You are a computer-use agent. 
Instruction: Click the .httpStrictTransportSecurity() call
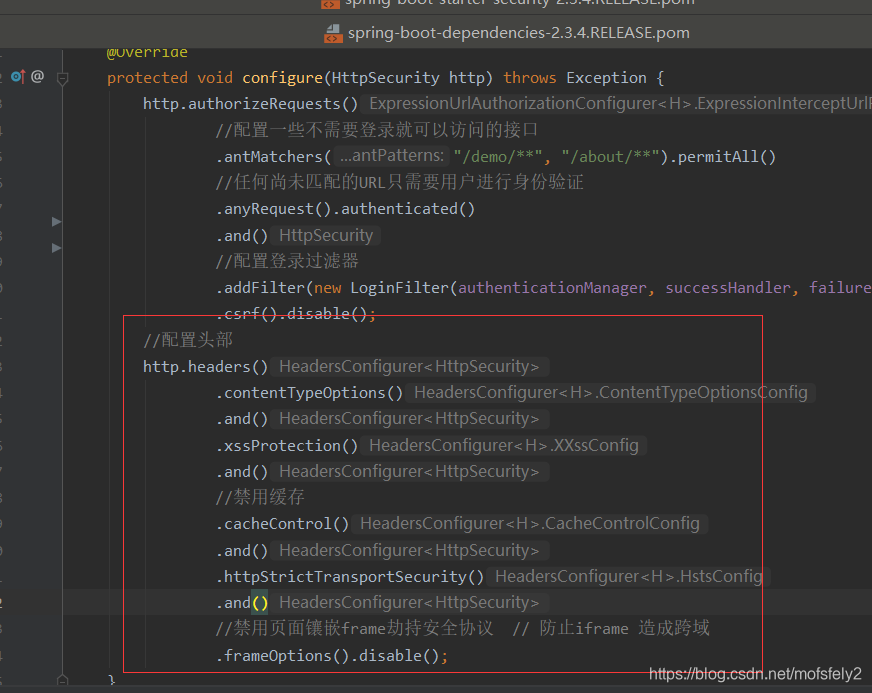coord(350,577)
